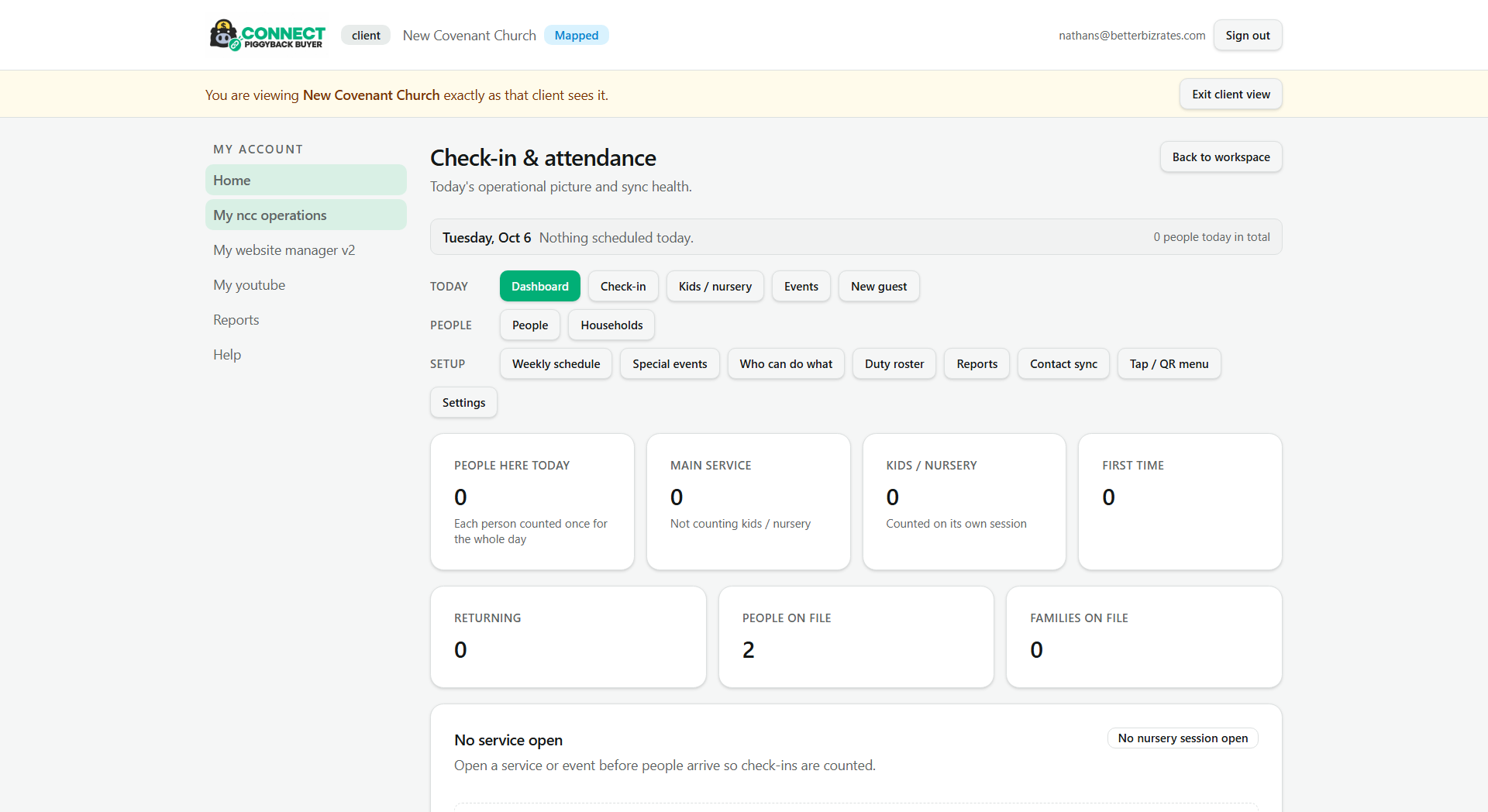Select My ncc operations in sidebar
This screenshot has width=1488, height=812.
(x=306, y=215)
